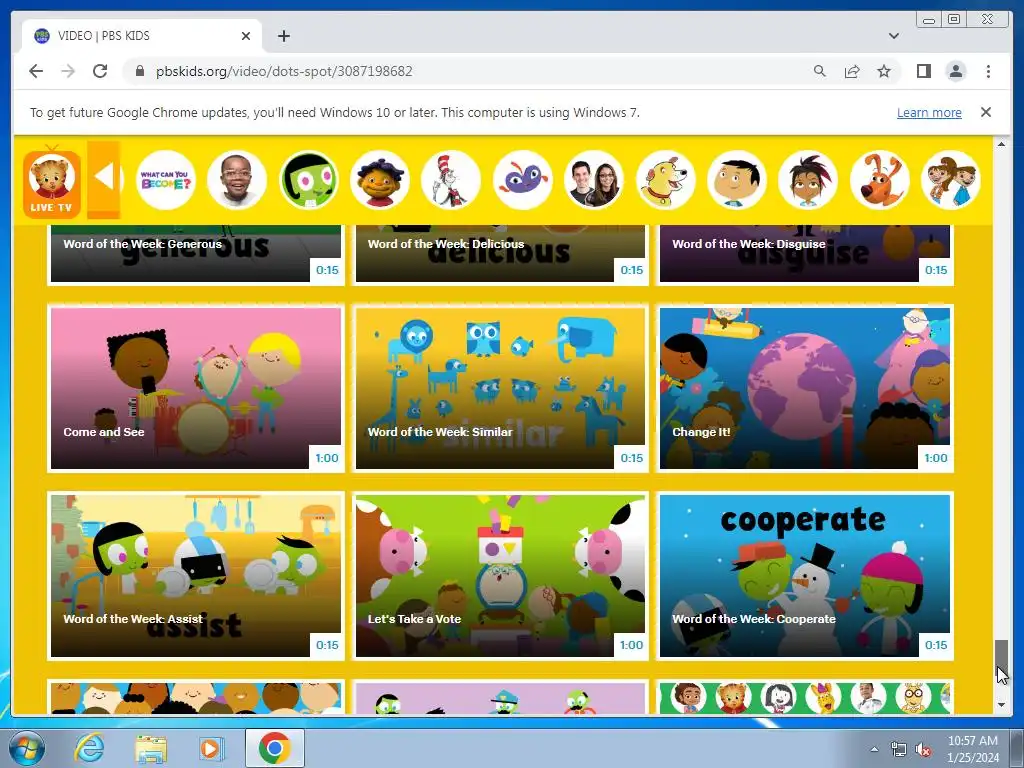Click the Learn more link
The width and height of the screenshot is (1024, 768).
click(x=929, y=112)
